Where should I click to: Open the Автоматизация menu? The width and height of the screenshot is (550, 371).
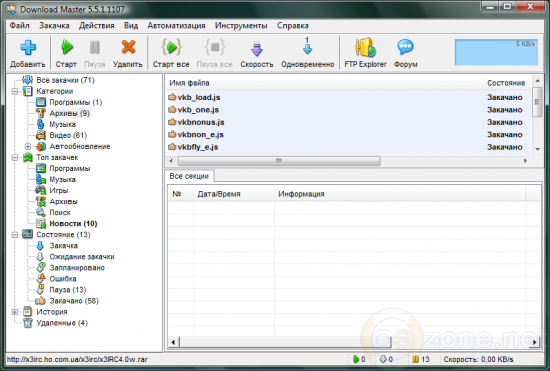pos(176,26)
